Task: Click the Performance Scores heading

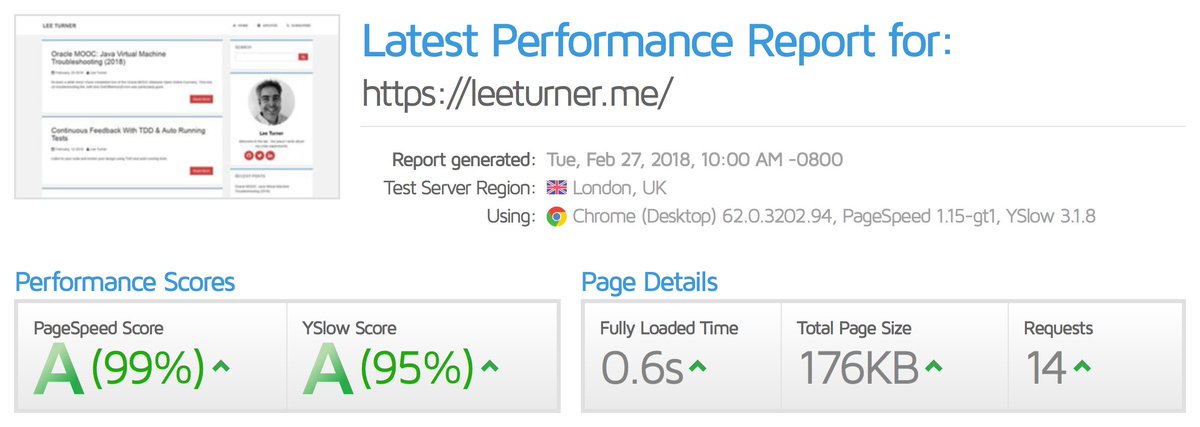Action: pos(125,282)
